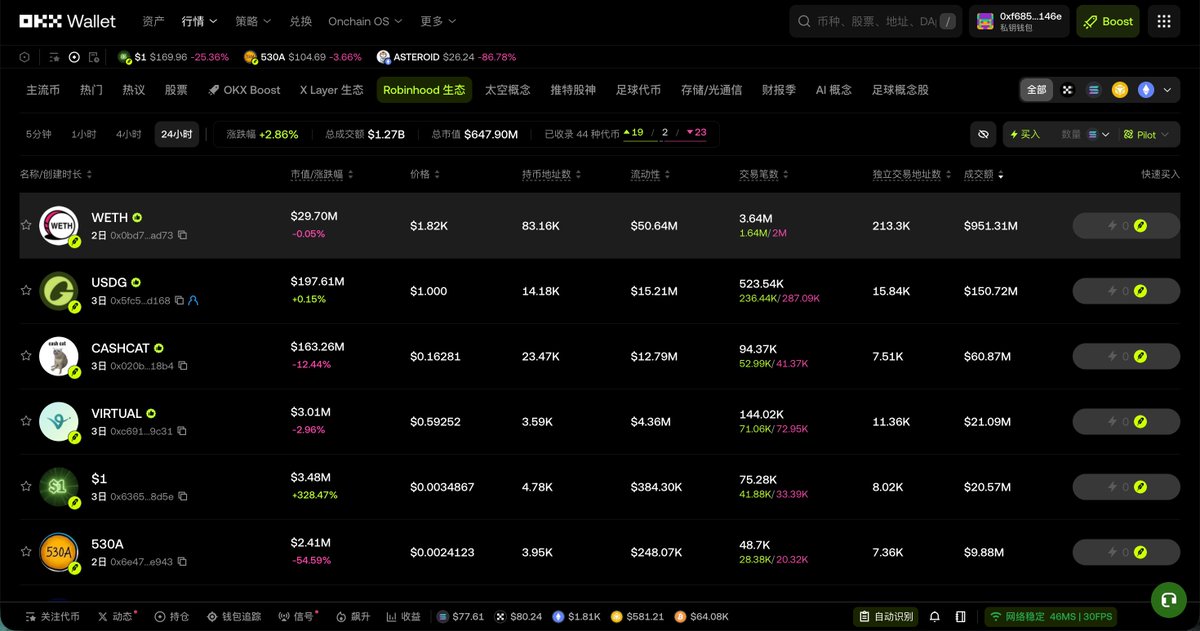Open 关注代币 in bottom bar
This screenshot has width=1200, height=631.
point(52,617)
